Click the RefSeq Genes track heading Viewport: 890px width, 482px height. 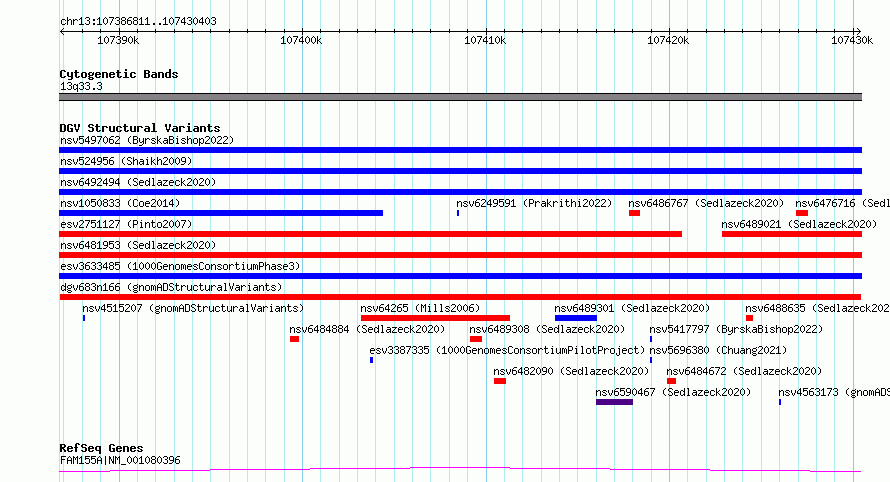[101, 448]
